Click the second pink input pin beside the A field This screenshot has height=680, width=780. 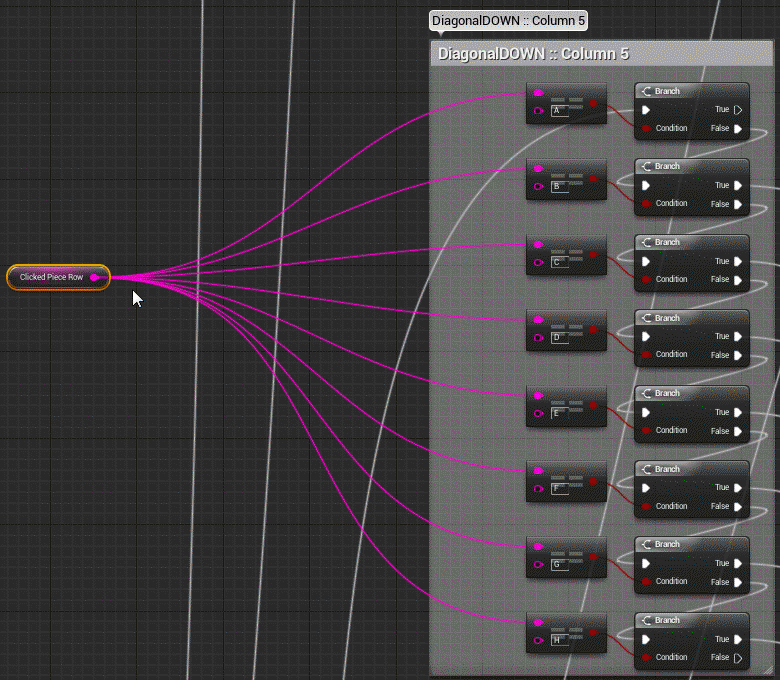coord(538,111)
